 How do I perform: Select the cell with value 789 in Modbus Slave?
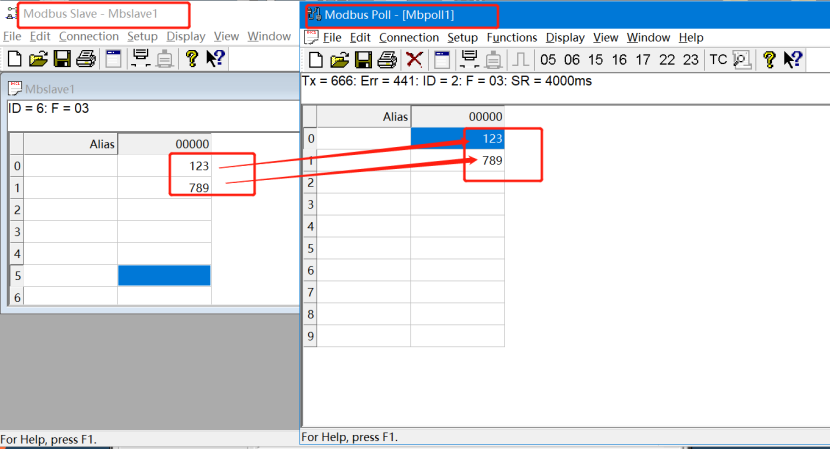tap(164, 187)
